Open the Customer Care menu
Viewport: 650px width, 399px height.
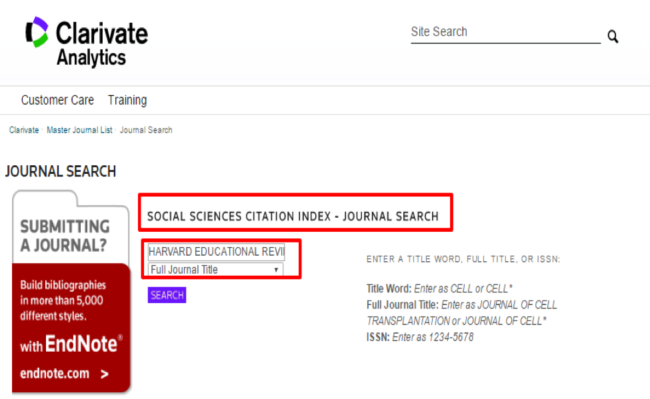(x=57, y=100)
